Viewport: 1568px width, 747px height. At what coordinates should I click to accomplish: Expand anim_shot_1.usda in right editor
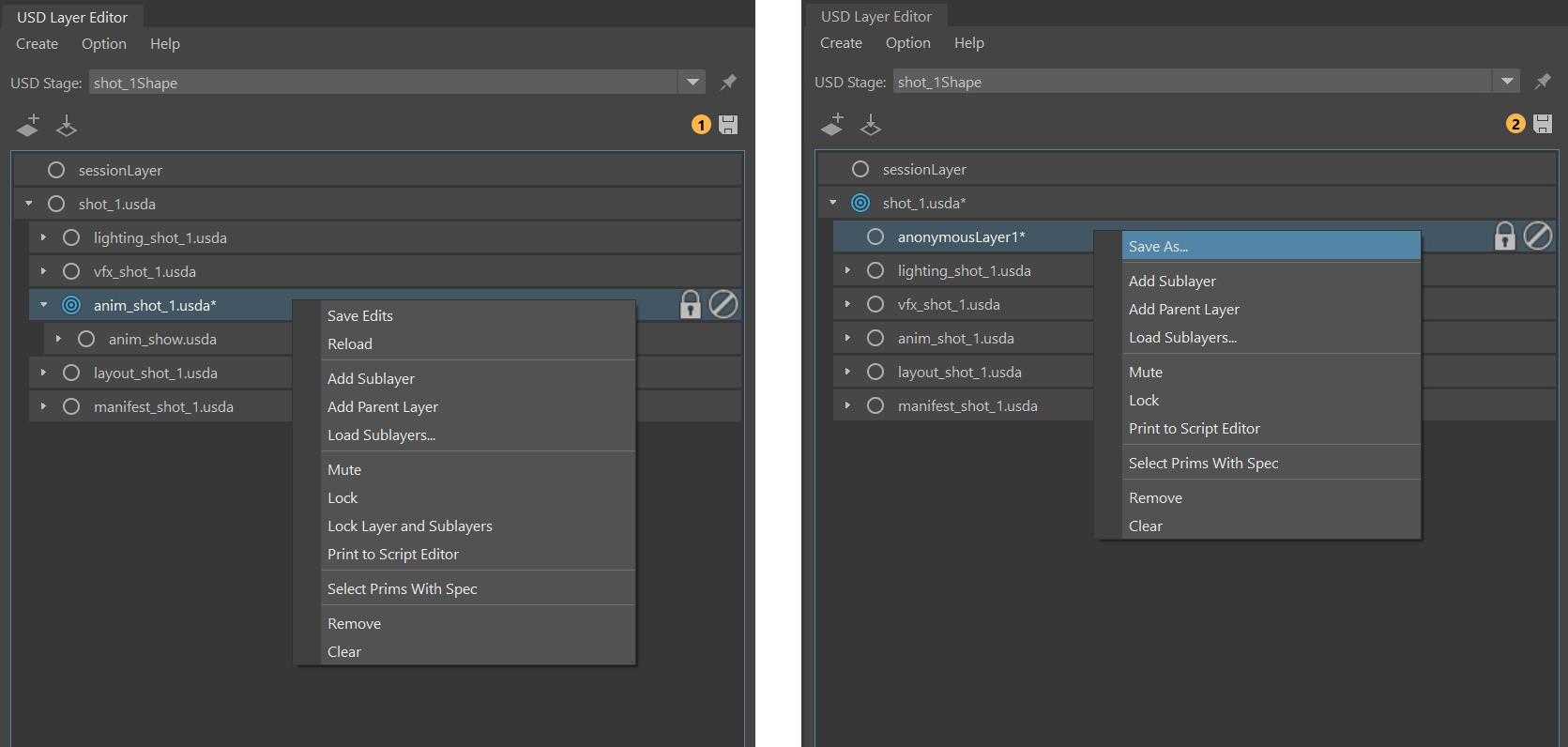pos(848,338)
